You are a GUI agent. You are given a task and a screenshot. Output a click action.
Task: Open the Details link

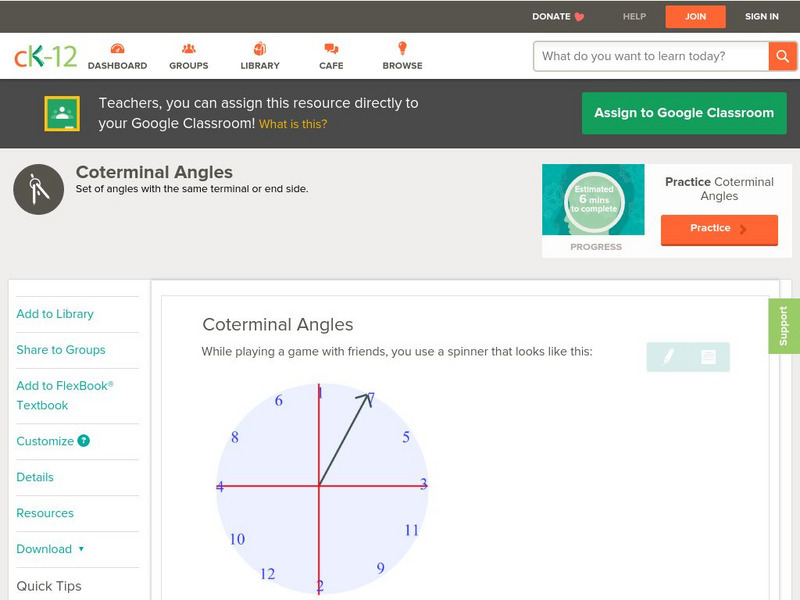coord(35,477)
